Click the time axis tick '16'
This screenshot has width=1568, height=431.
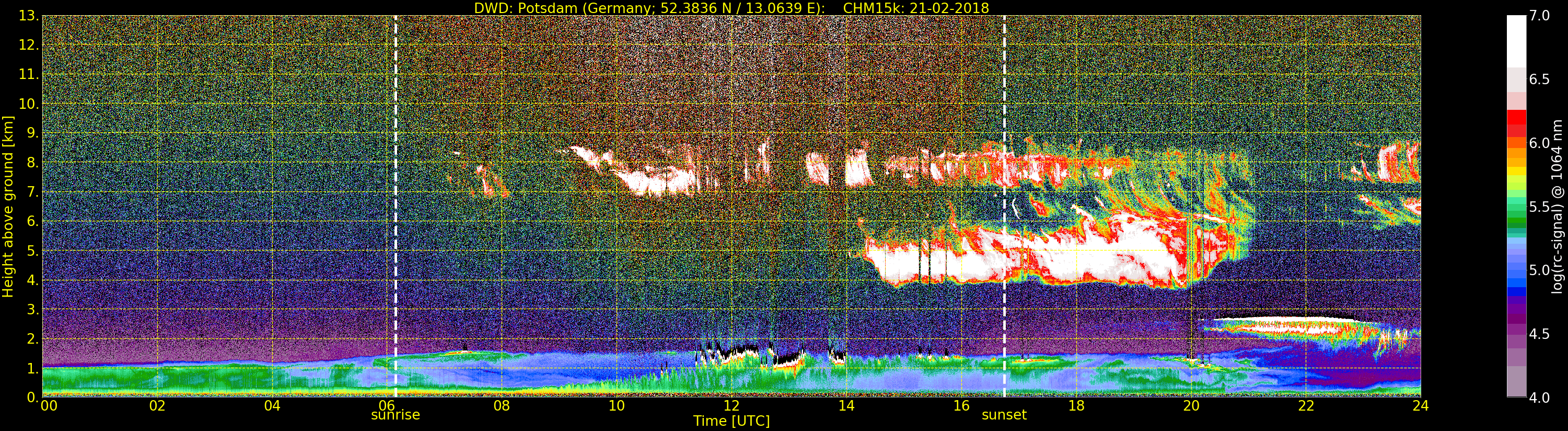pos(961,405)
